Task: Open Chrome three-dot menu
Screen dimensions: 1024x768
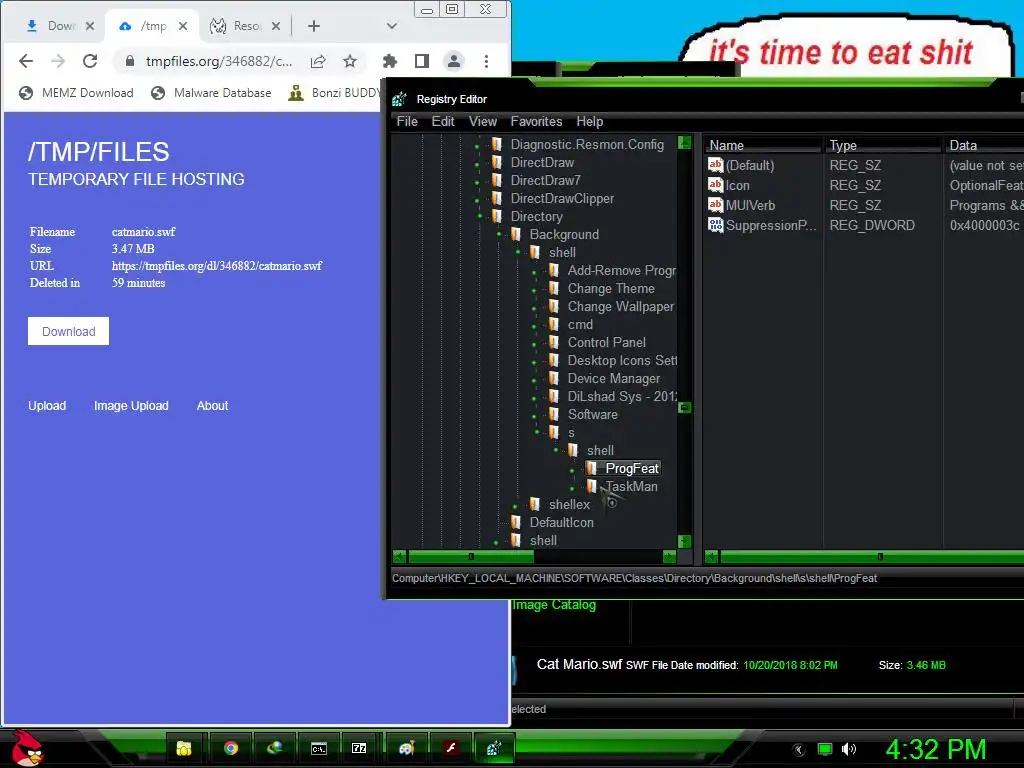Action: 486,61
